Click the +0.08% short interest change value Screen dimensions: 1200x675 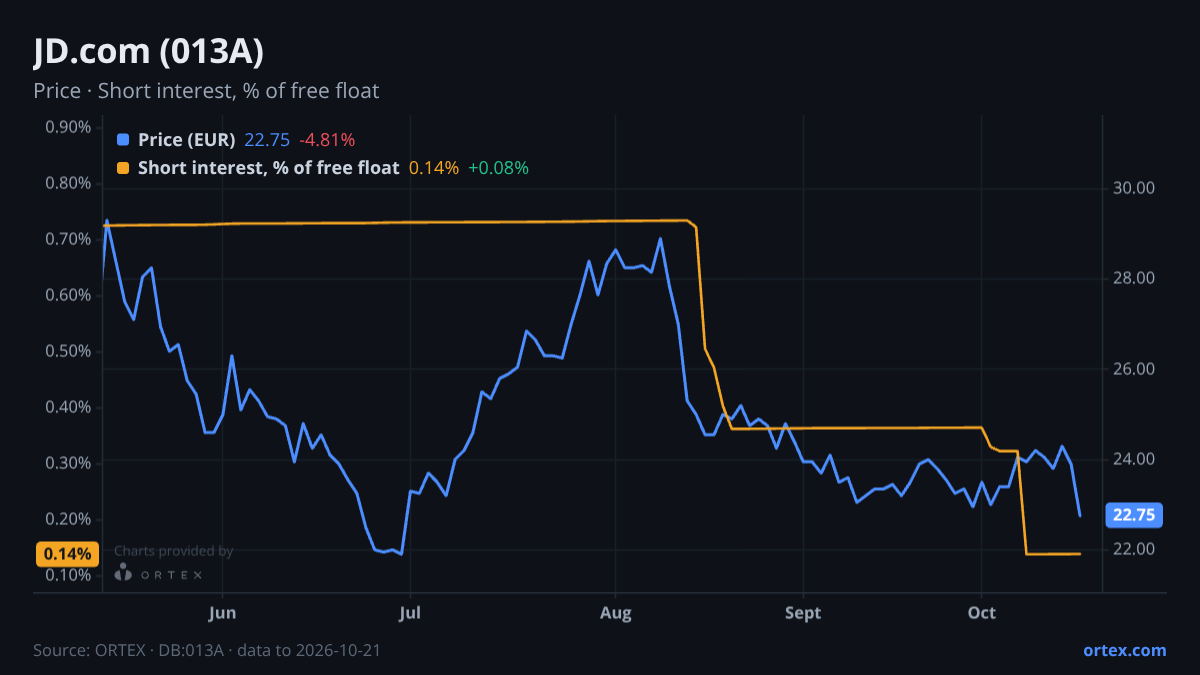(x=498, y=168)
